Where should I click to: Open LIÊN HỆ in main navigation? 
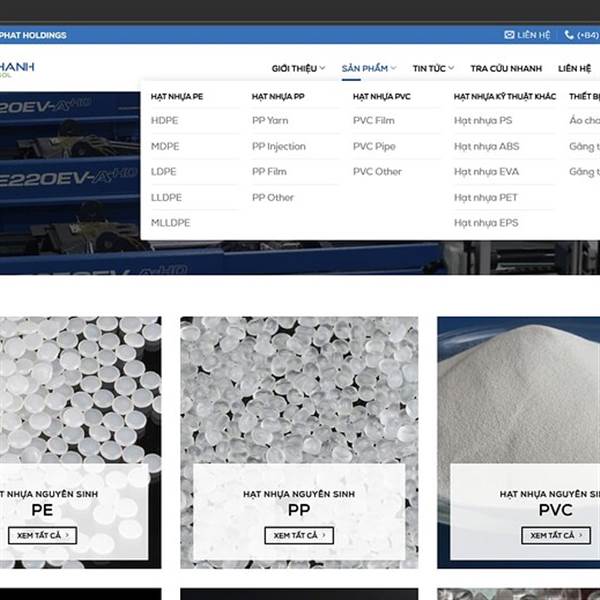pyautogui.click(x=574, y=68)
